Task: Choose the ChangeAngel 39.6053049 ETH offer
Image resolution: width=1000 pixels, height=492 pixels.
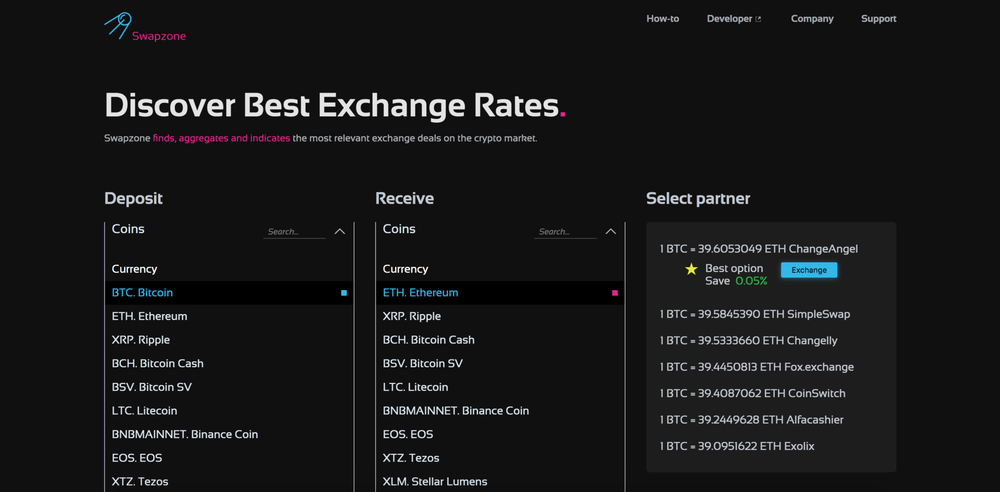Action: (x=759, y=249)
